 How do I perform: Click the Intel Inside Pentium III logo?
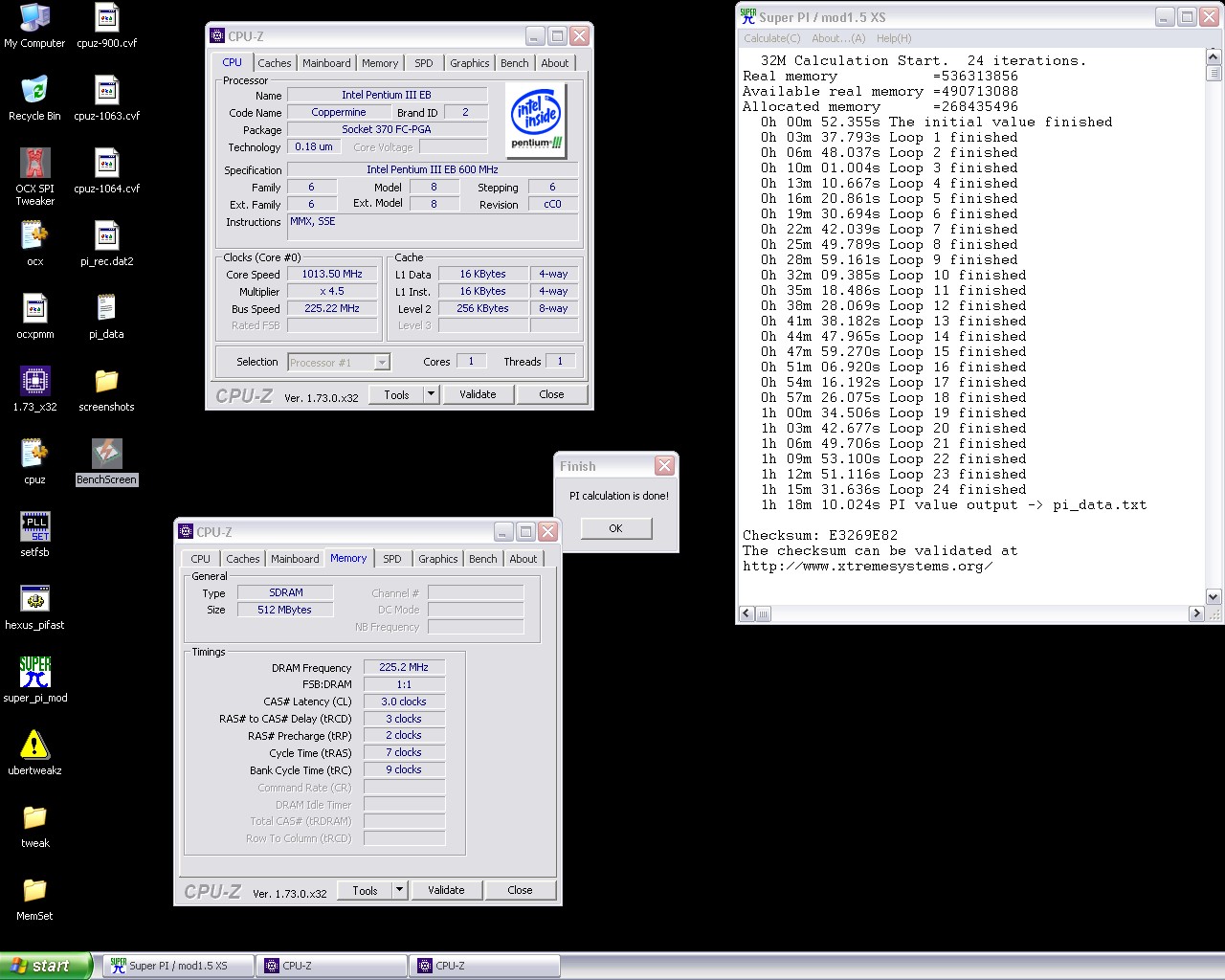pyautogui.click(x=536, y=121)
